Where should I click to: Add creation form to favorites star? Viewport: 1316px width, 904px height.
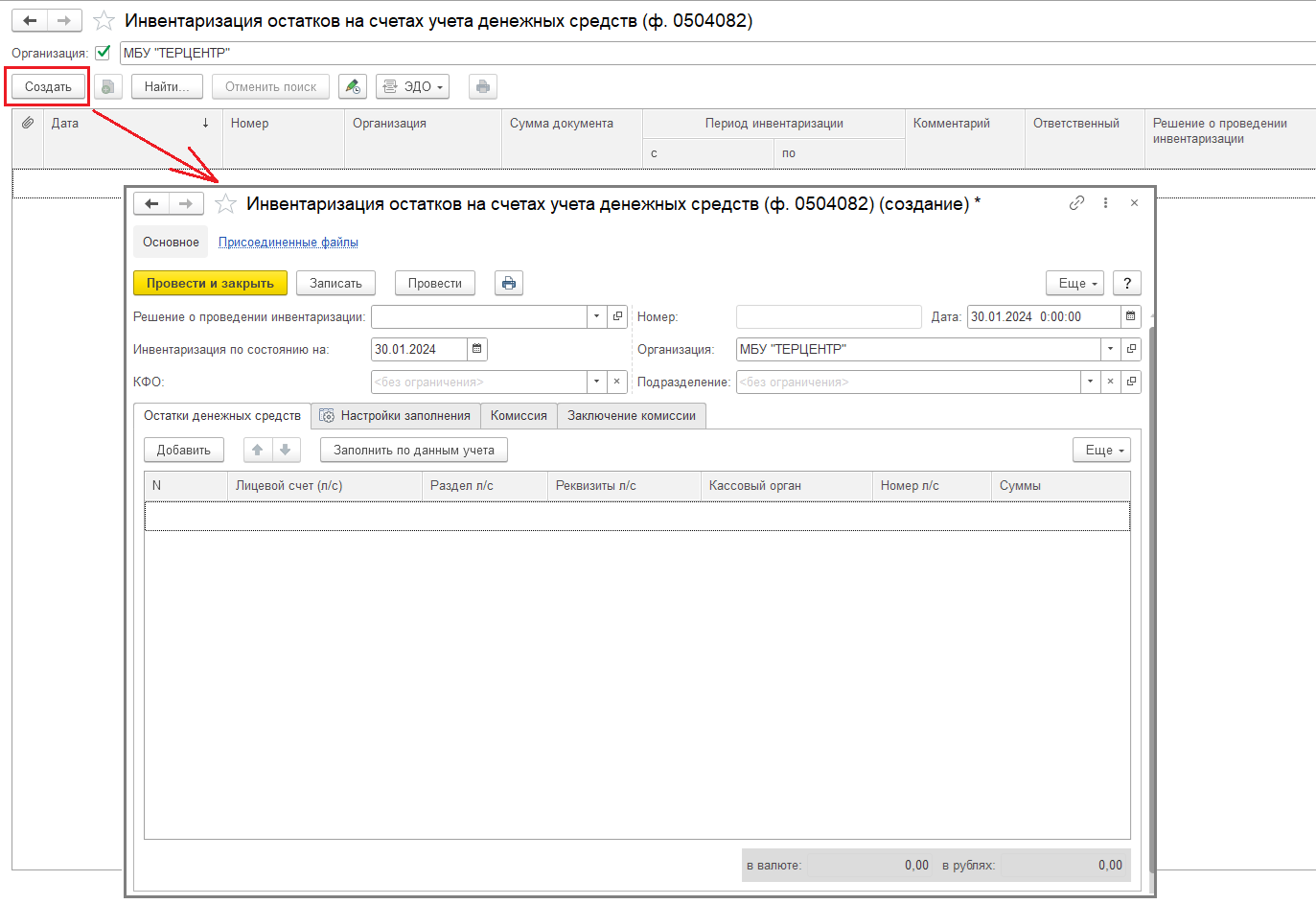pos(225,203)
